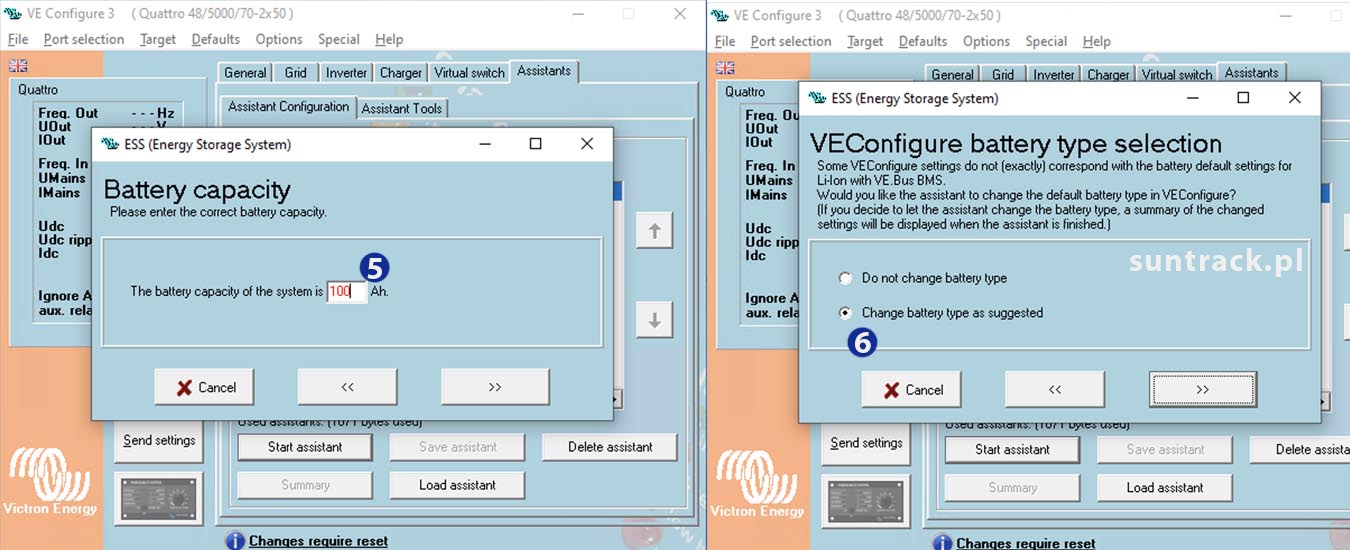Click Start assistant in the left window
This screenshot has width=1350, height=550.
click(x=305, y=447)
